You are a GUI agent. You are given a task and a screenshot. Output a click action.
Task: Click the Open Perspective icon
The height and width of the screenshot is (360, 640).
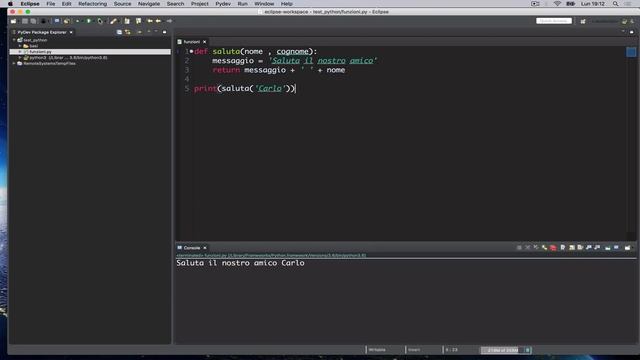click(x=583, y=21)
